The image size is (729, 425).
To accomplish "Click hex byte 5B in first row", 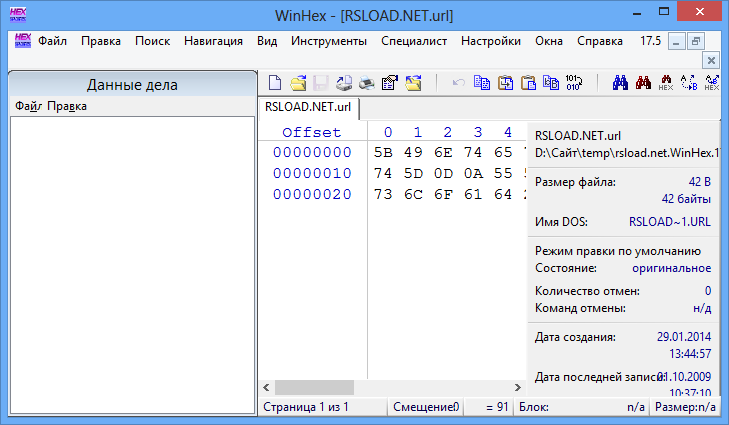I will 383,153.
